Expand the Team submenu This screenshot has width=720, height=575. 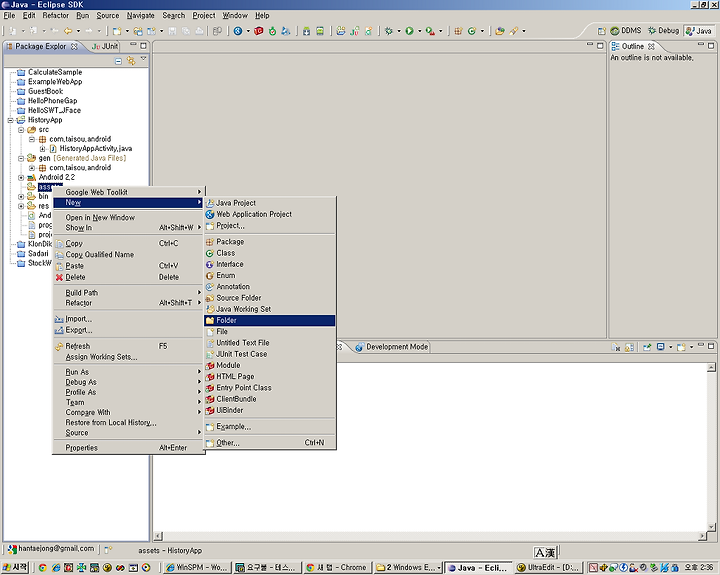pos(128,402)
